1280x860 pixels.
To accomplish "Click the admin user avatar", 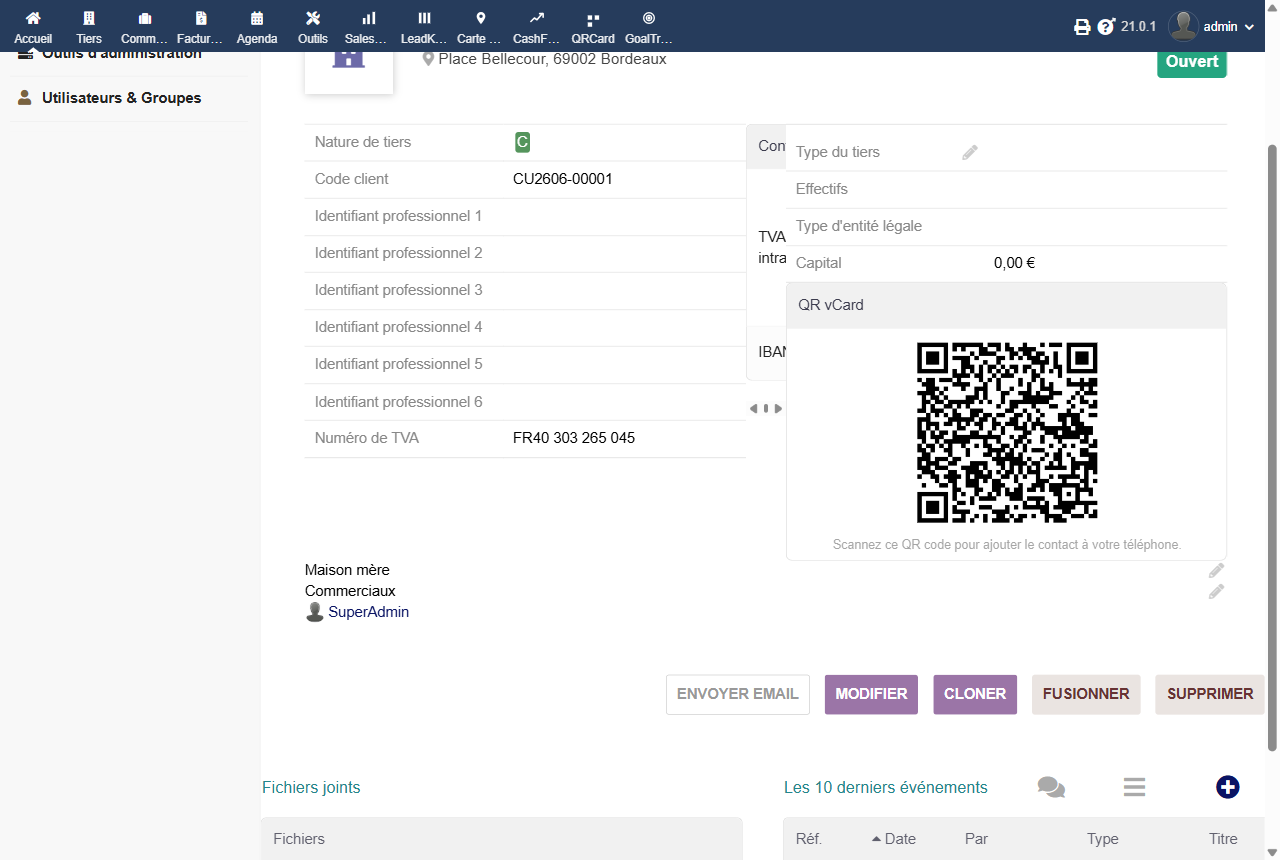I will pos(1184,27).
